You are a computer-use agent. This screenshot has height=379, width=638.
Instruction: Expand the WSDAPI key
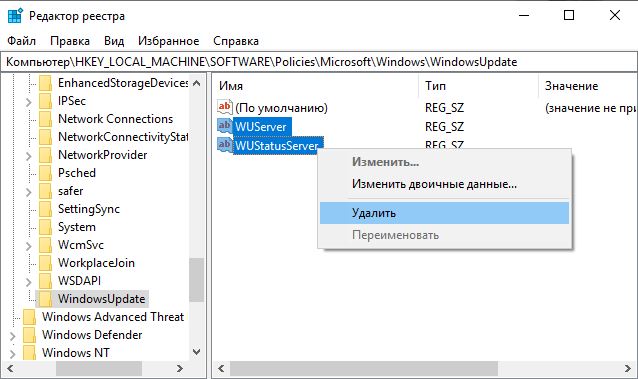tap(28, 281)
